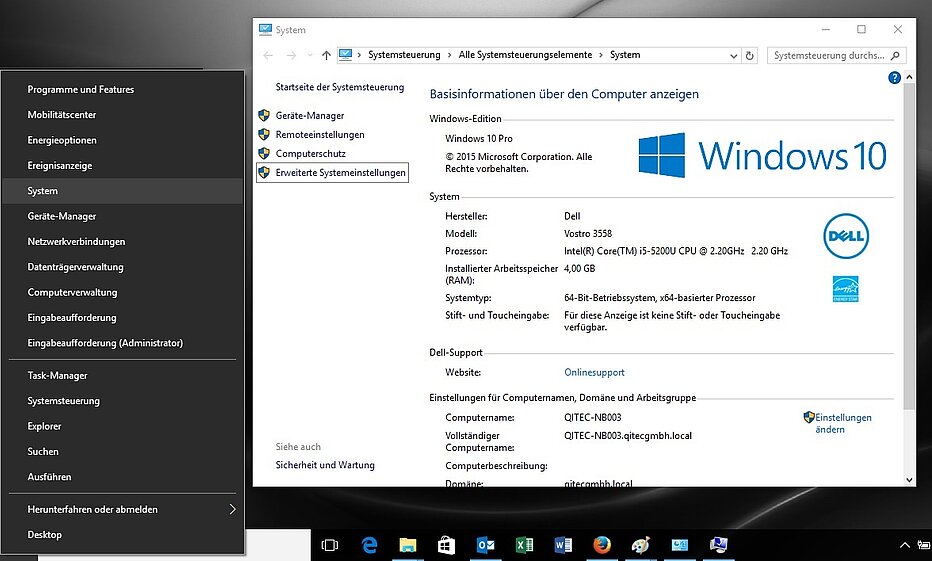Show hidden tray icons chevron
Image resolution: width=932 pixels, height=561 pixels.
point(905,545)
